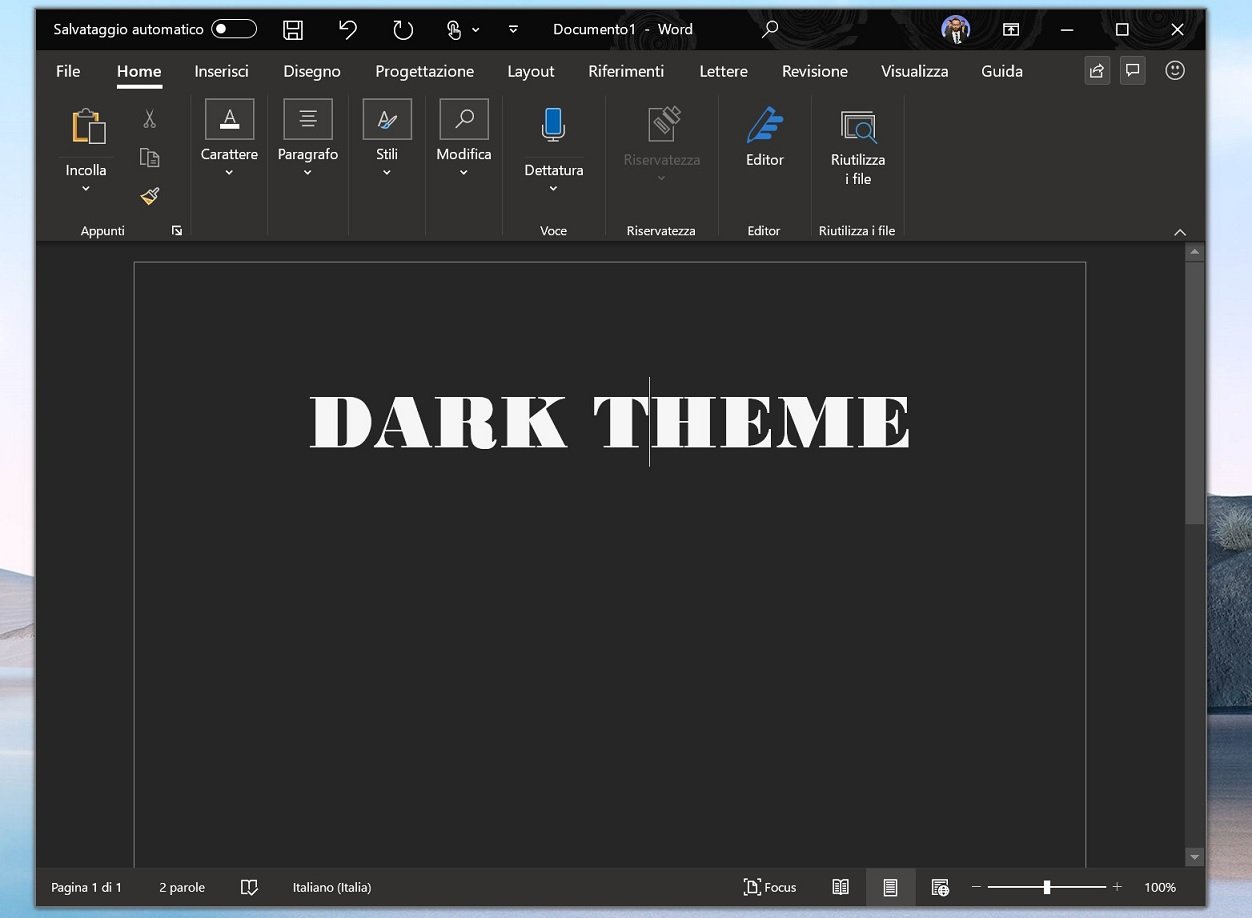The image size is (1252, 918).
Task: Collapse the ribbon with the chevron
Action: [x=1180, y=231]
